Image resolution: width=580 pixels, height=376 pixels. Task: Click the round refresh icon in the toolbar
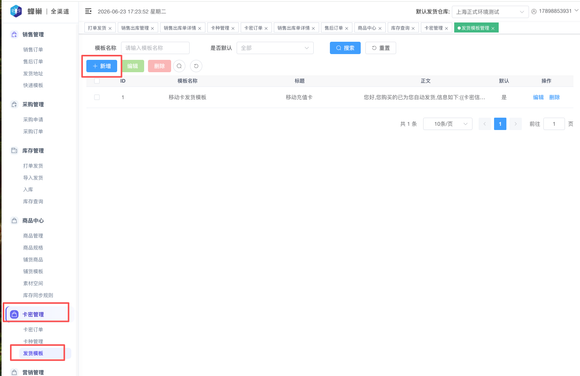(x=196, y=66)
